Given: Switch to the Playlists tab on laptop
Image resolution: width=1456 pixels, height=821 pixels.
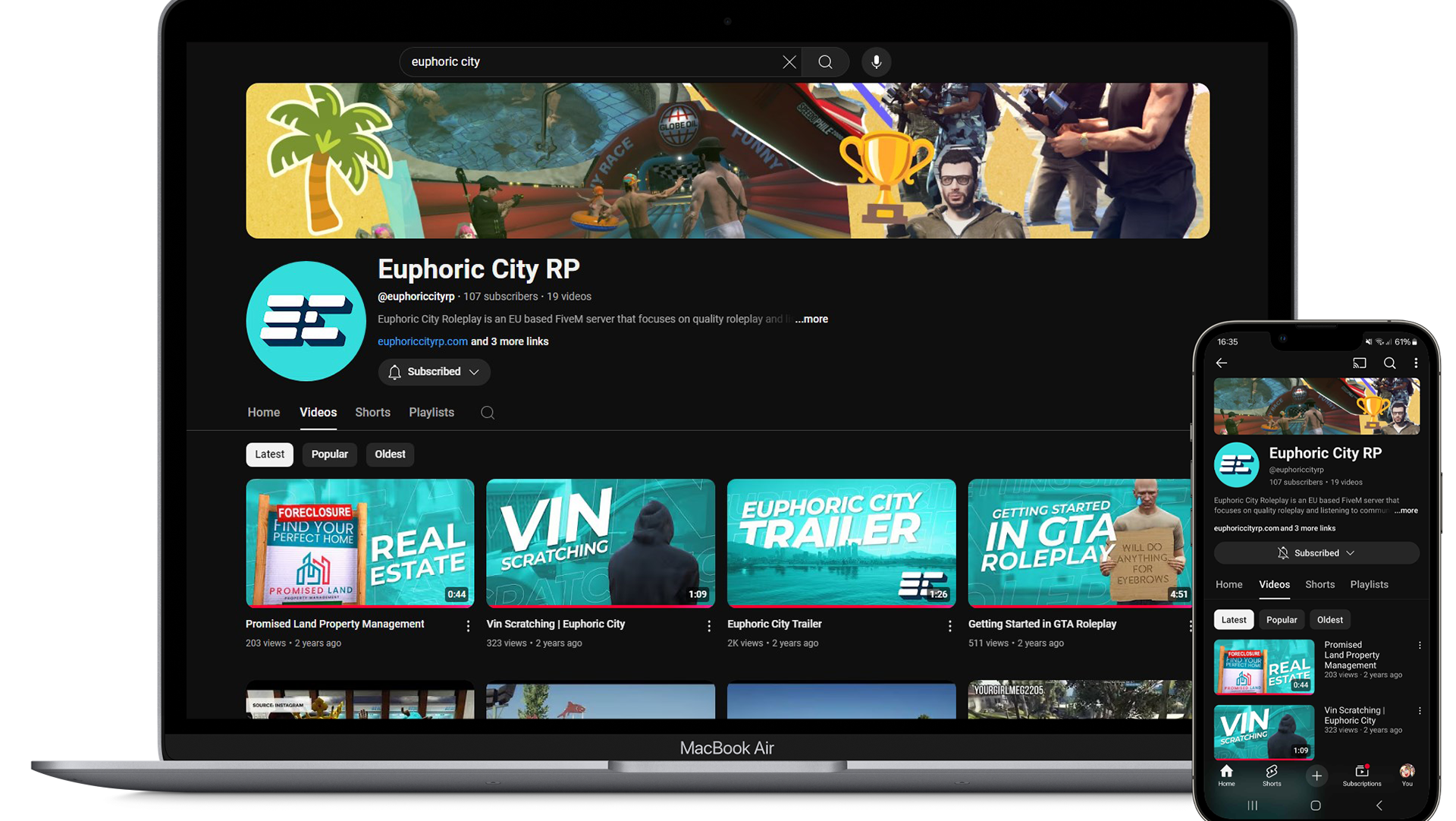Looking at the screenshot, I should tap(431, 413).
